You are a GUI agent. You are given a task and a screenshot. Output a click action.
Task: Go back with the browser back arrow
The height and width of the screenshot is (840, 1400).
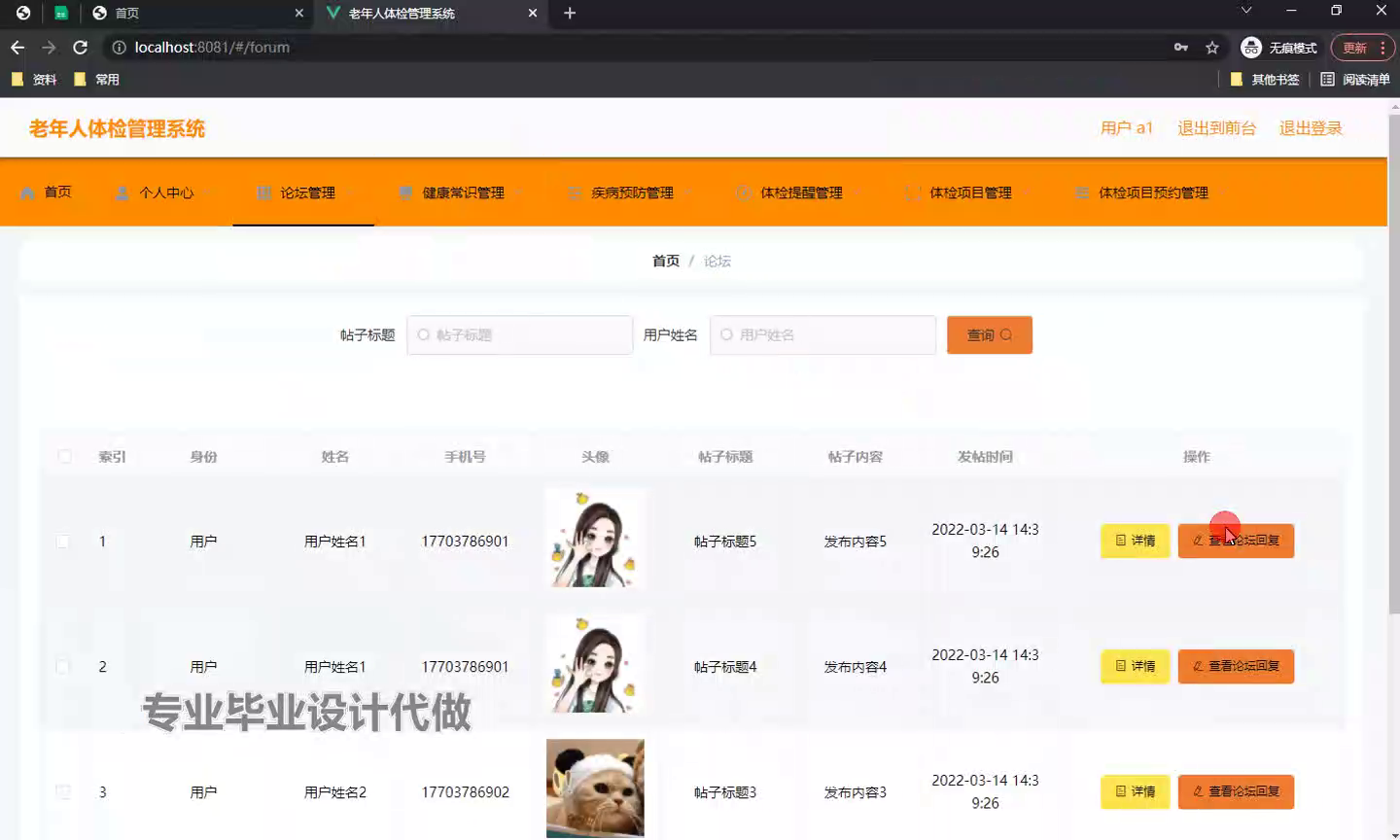[17, 47]
